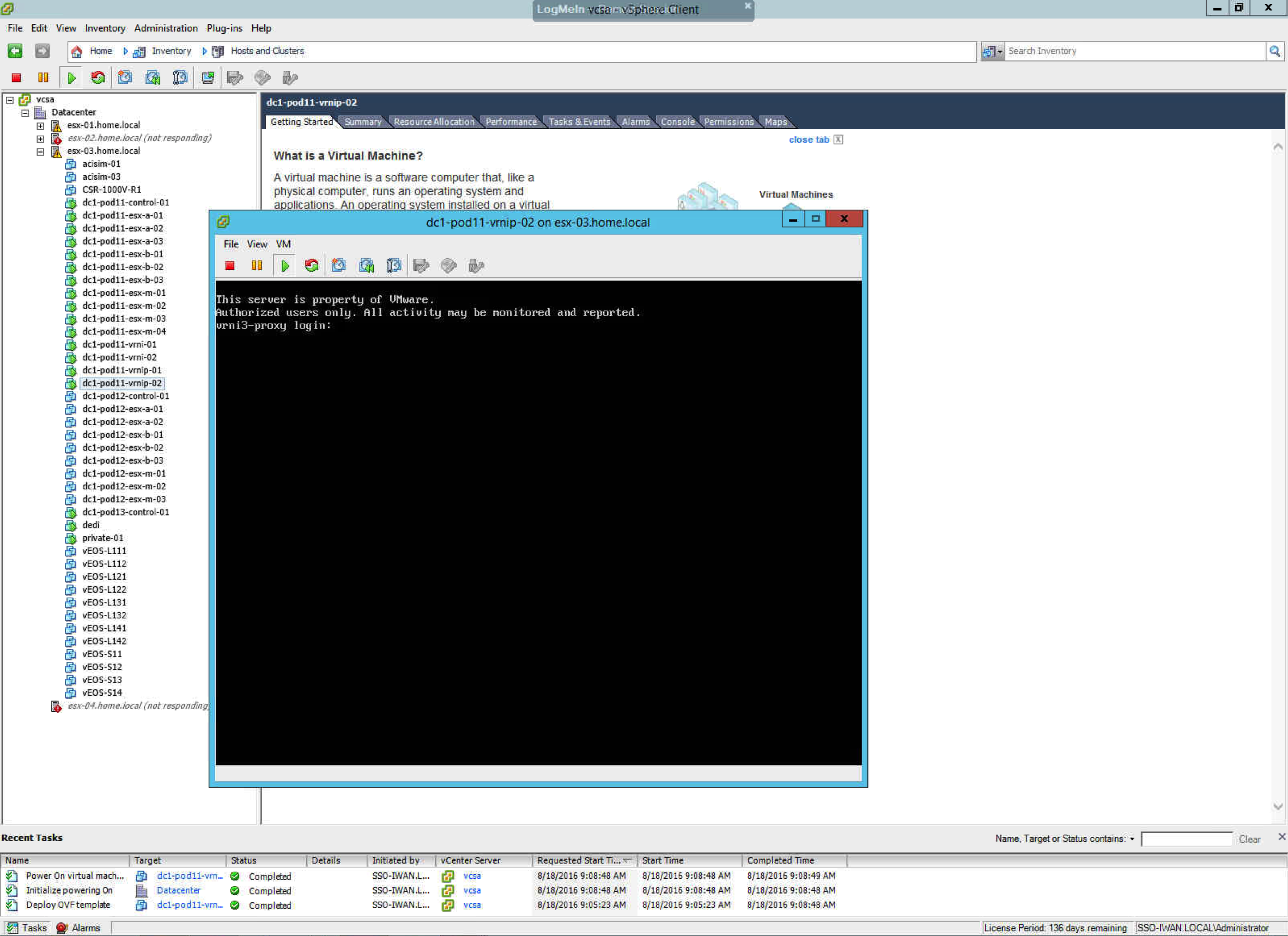Click the Suspend pause icon in main toolbar
The width and height of the screenshot is (1288, 936).
pyautogui.click(x=43, y=78)
